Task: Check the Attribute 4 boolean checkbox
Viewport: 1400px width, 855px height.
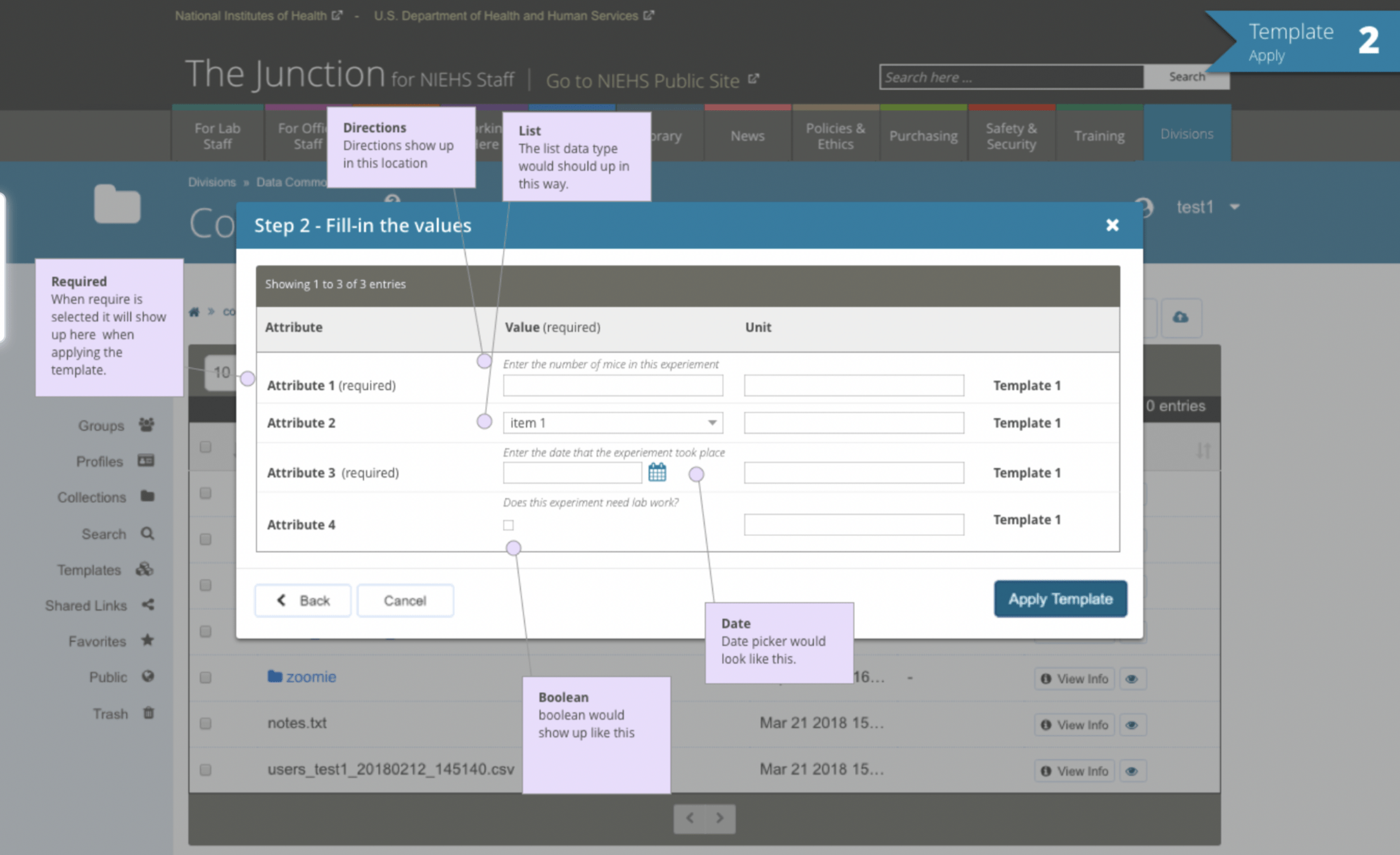Action: [x=508, y=525]
